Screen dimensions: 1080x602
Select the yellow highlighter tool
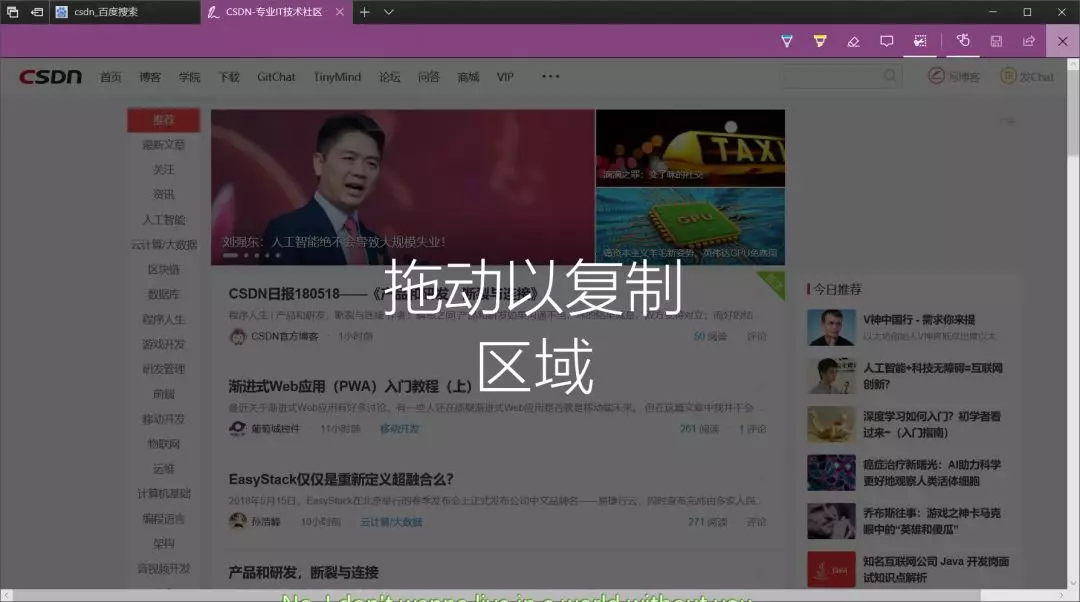coord(820,41)
